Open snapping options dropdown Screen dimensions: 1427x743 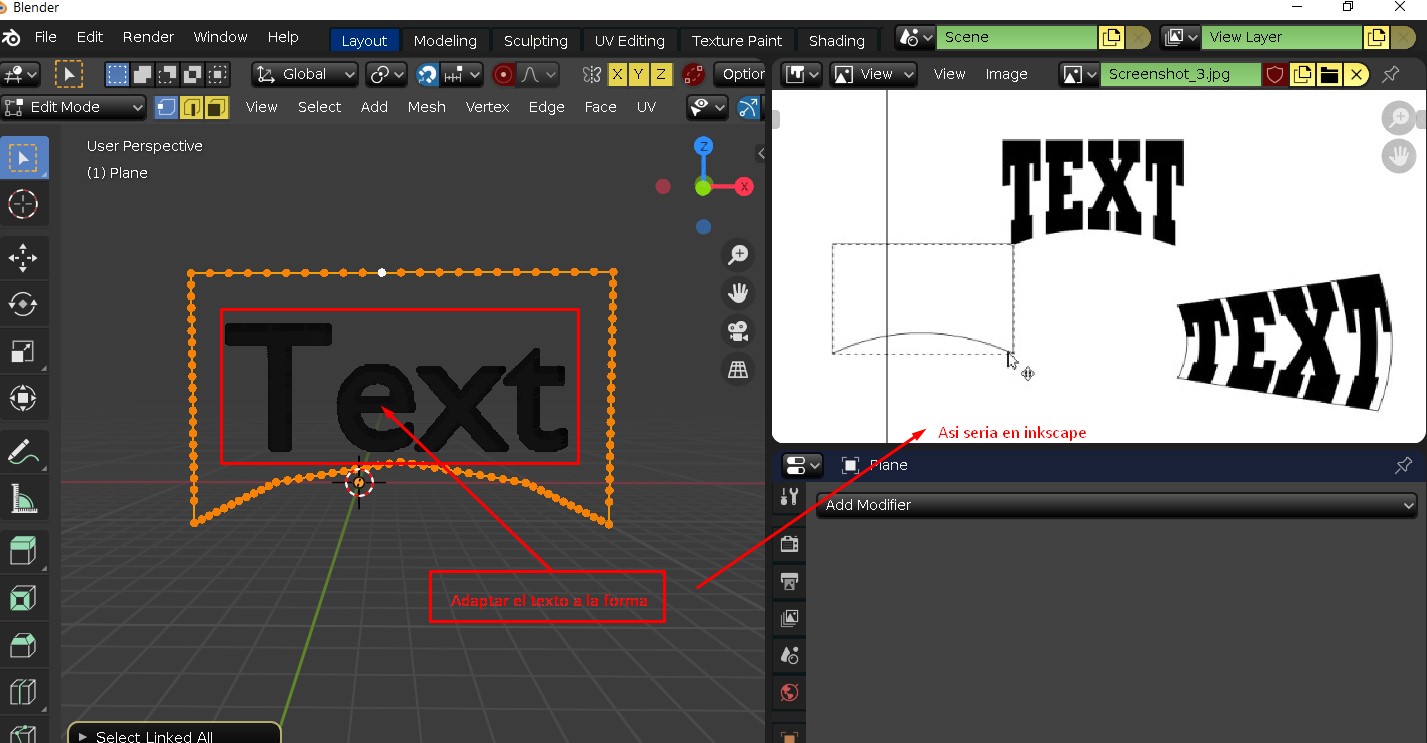[x=462, y=75]
